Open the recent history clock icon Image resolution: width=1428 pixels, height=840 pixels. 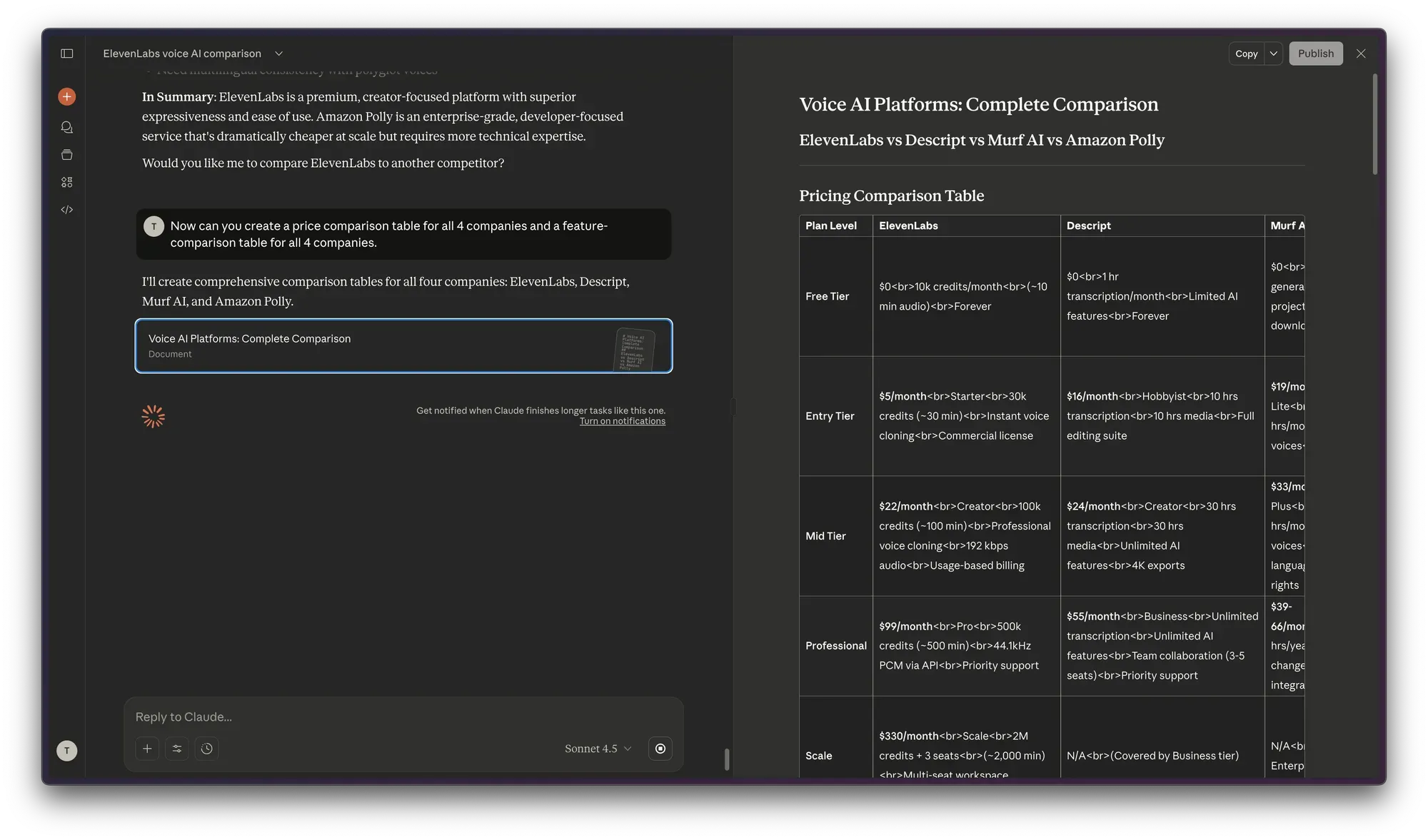click(207, 749)
